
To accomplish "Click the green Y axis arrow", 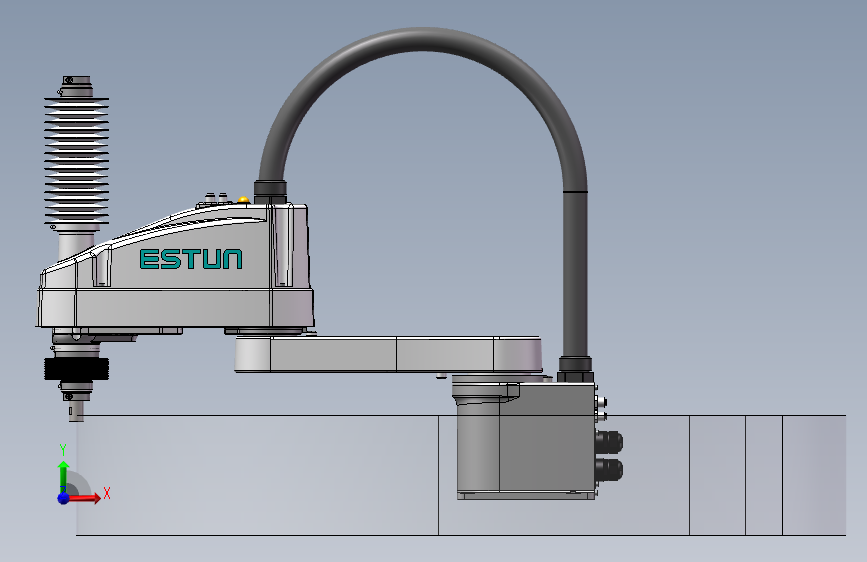I will click(63, 476).
